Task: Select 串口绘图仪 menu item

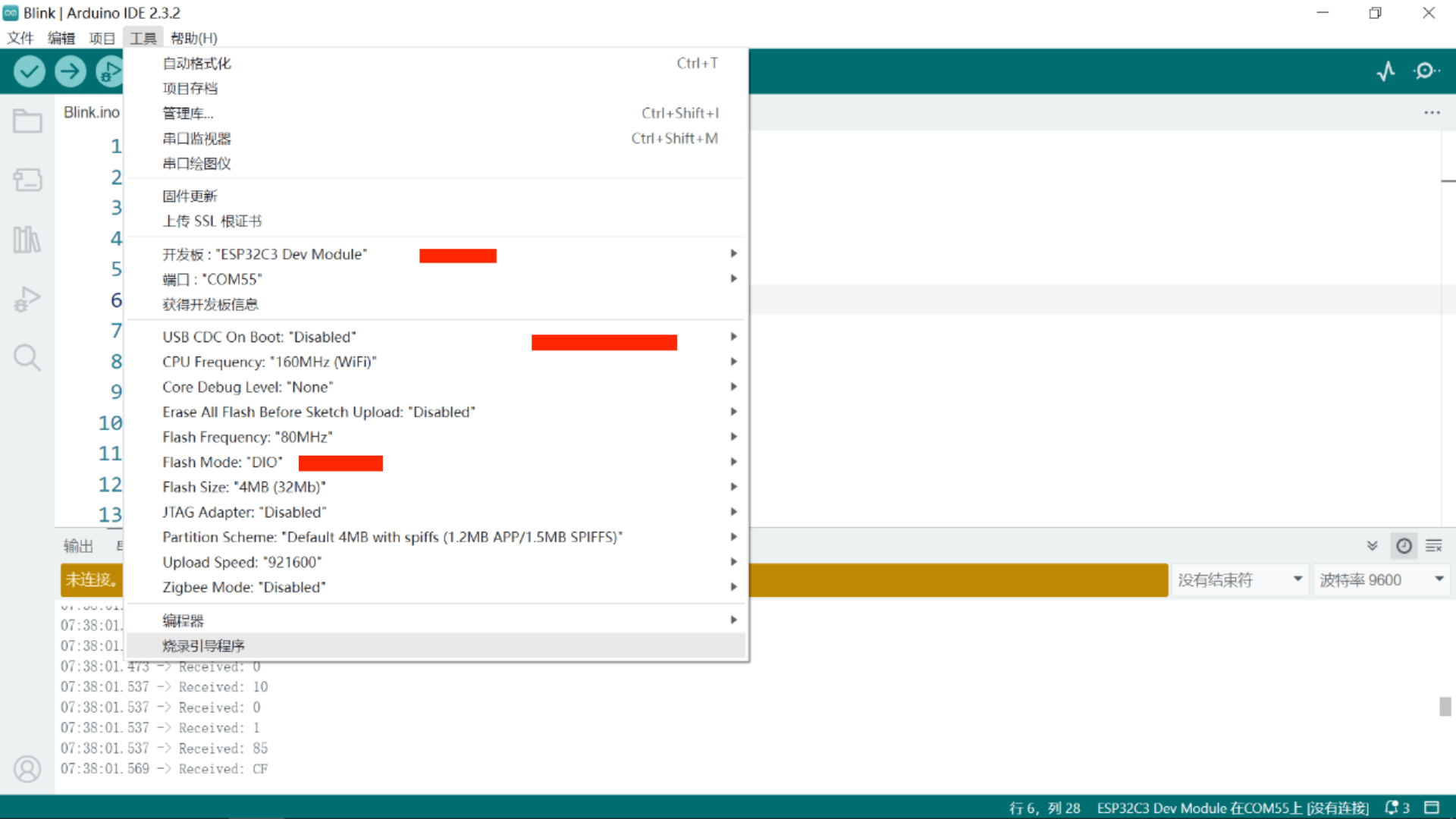Action: tap(437, 163)
